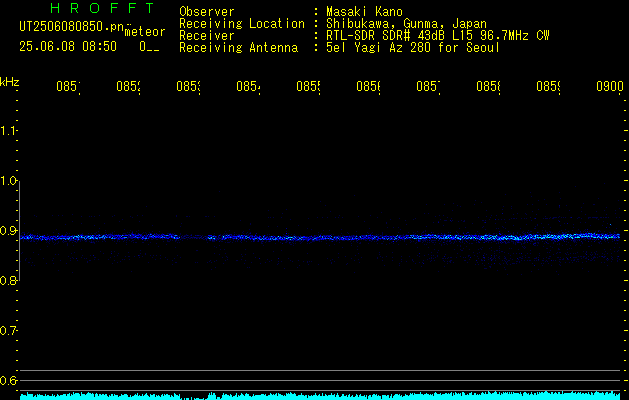Image resolution: width=629 pixels, height=400 pixels.
Task: Click the 0854 time axis marker
Action: click(248, 87)
